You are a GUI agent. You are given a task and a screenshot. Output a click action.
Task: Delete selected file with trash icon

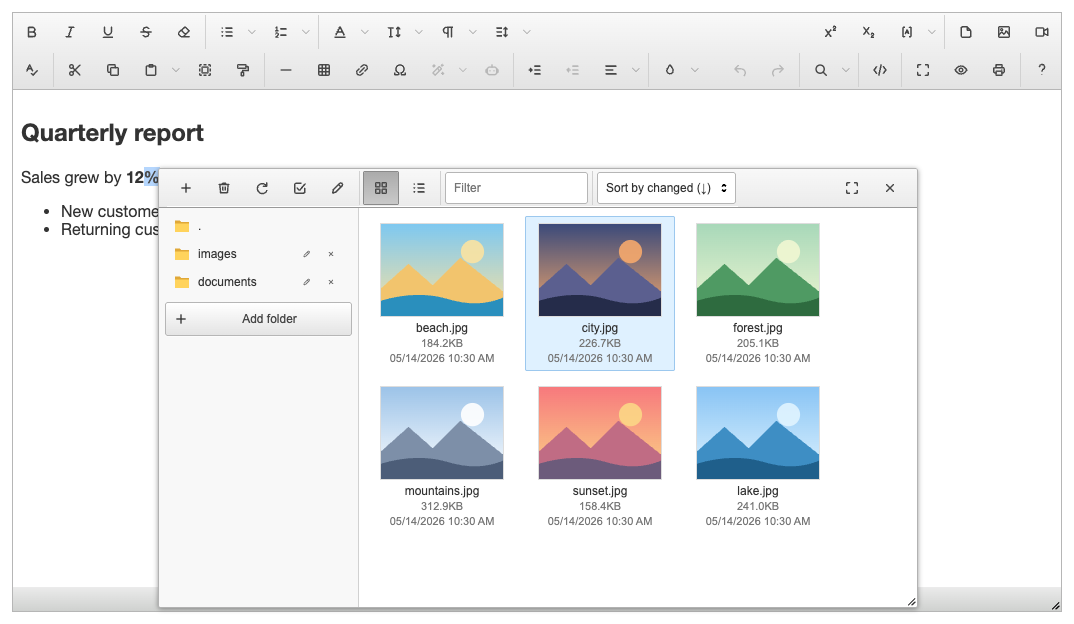coord(224,188)
